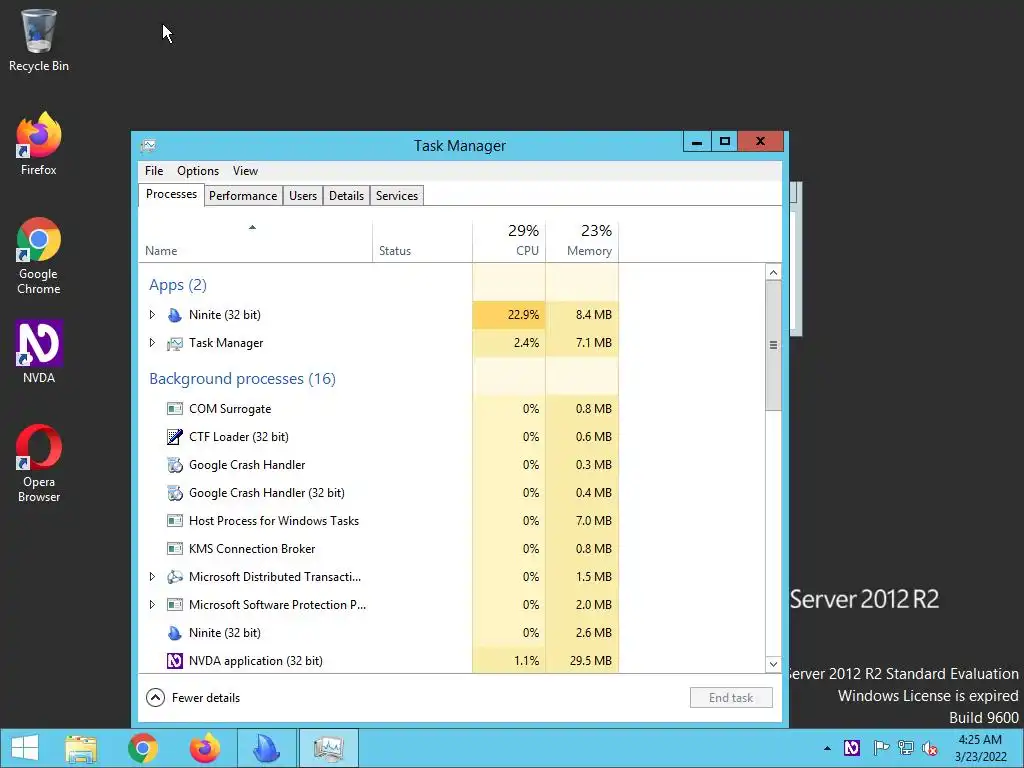The width and height of the screenshot is (1024, 768).
Task: Click the KMS Connection Broker icon
Action: pos(174,549)
